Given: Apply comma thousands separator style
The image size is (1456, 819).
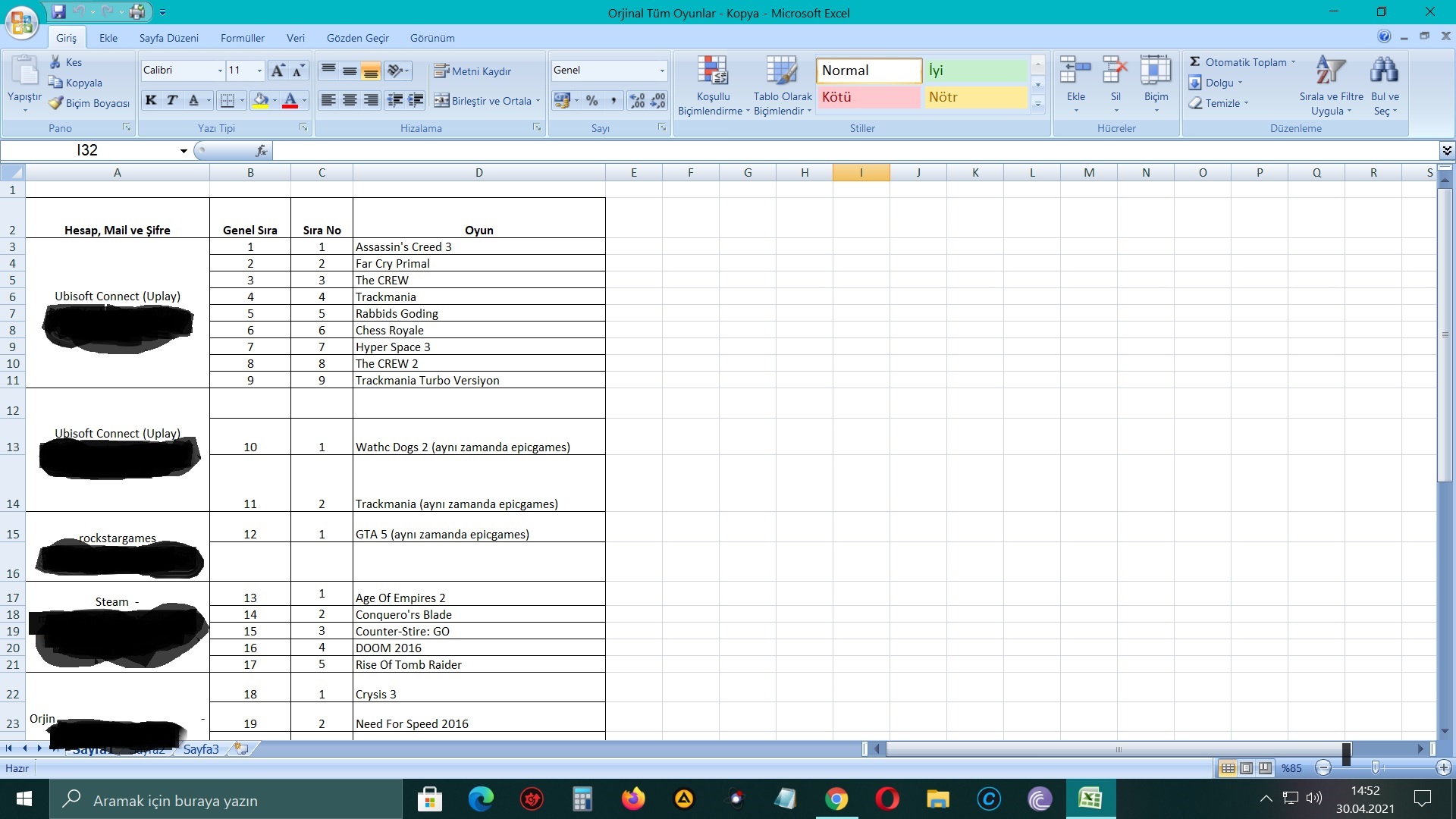Looking at the screenshot, I should click(613, 100).
